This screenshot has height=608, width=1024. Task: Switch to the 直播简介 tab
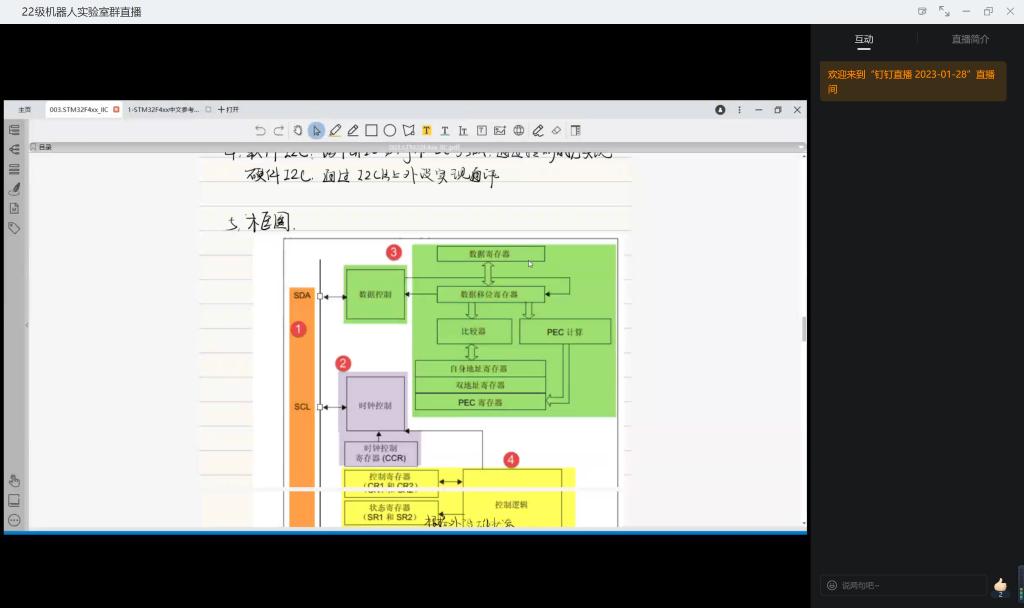[970, 39]
